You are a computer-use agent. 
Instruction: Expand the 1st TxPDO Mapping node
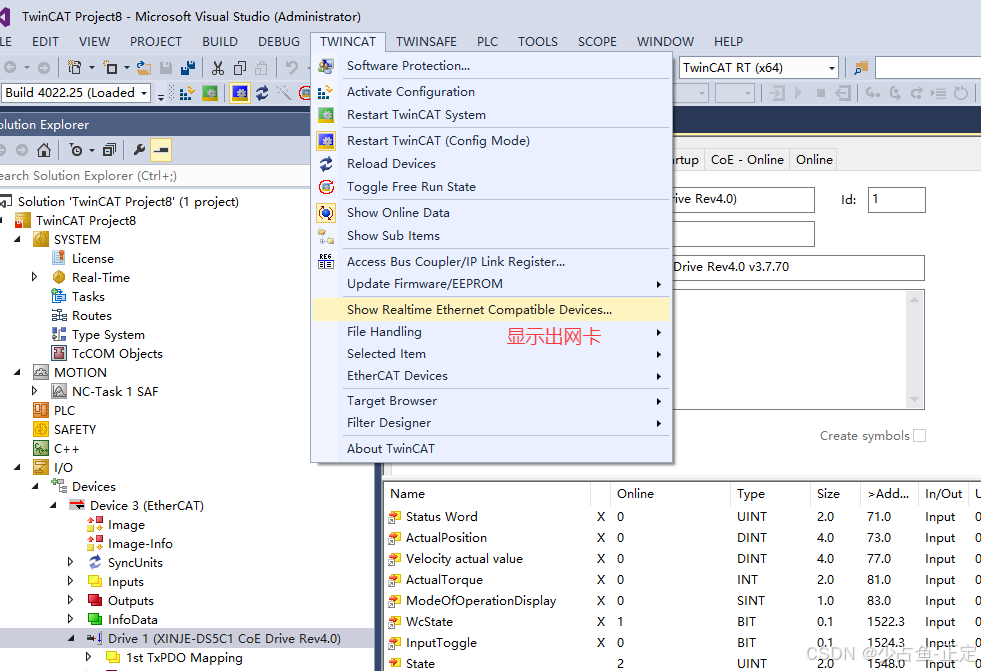click(x=88, y=657)
